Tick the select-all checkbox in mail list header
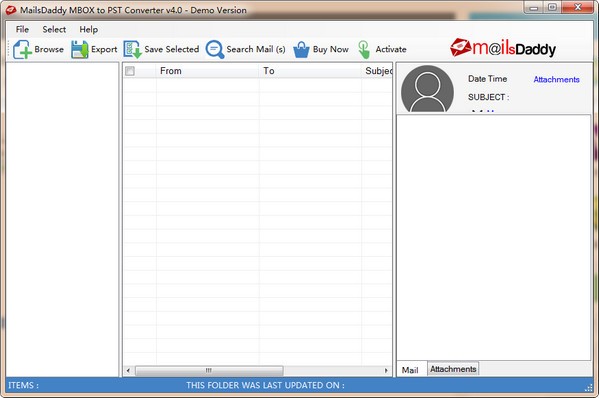This screenshot has height=398, width=599. (x=130, y=71)
